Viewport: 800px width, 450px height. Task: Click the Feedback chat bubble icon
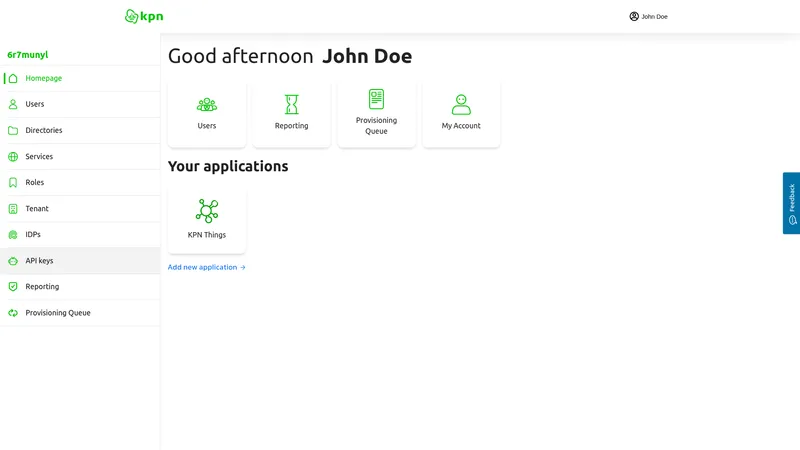[x=792, y=220]
